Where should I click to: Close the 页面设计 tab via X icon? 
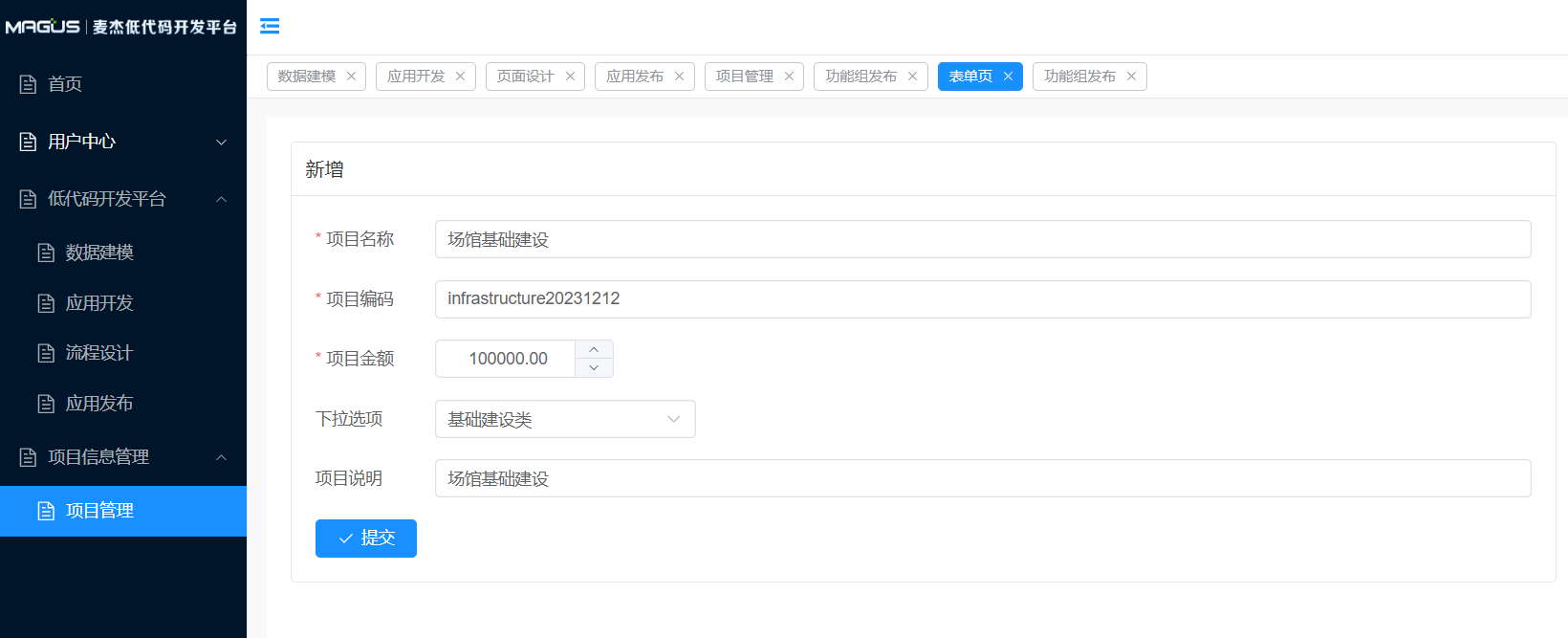coord(570,77)
